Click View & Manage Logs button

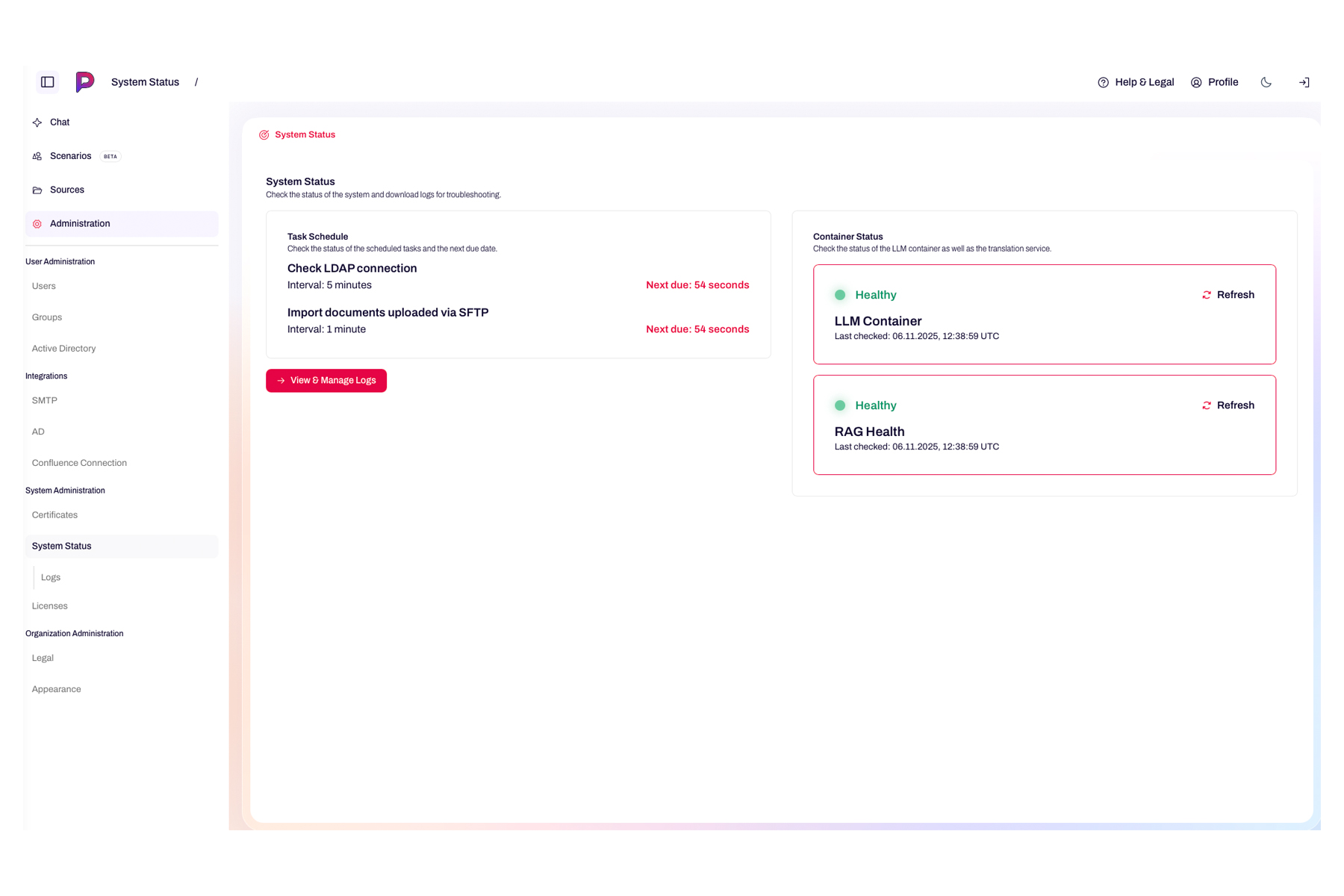(326, 381)
